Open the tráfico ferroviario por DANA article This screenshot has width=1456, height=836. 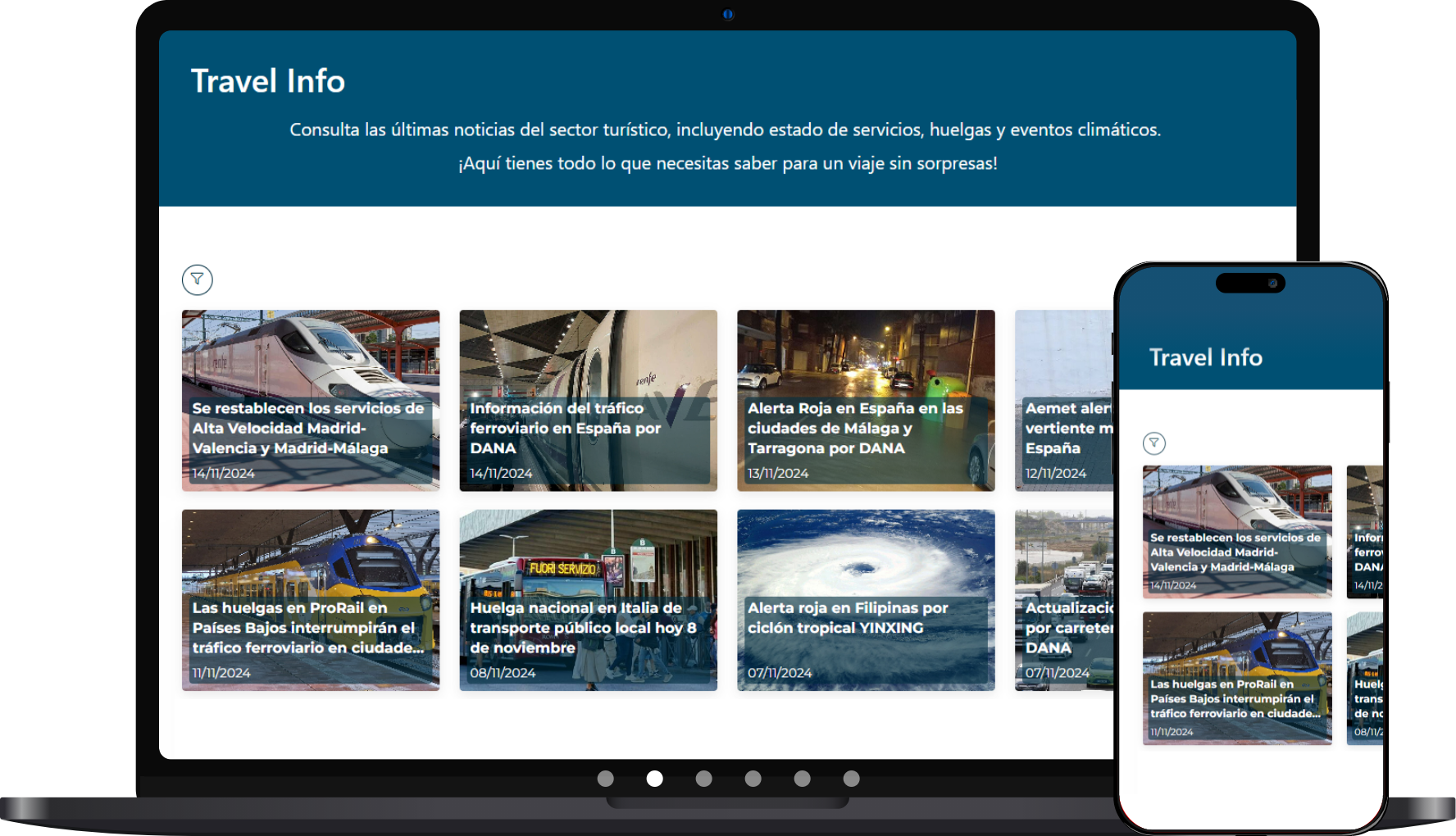(x=588, y=400)
